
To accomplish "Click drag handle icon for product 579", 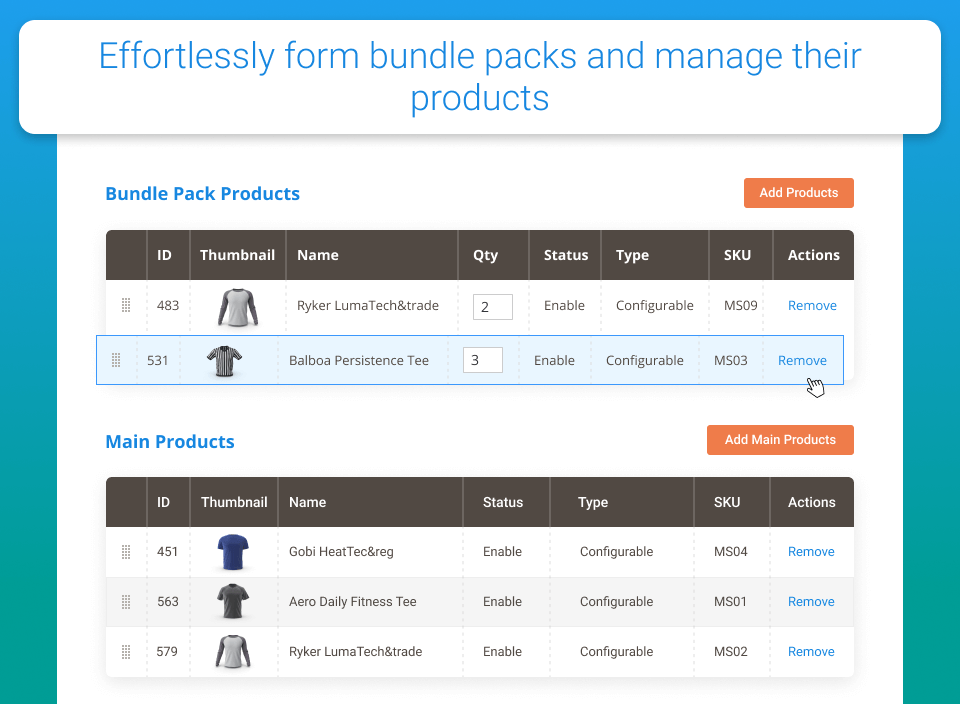I will coord(126,651).
